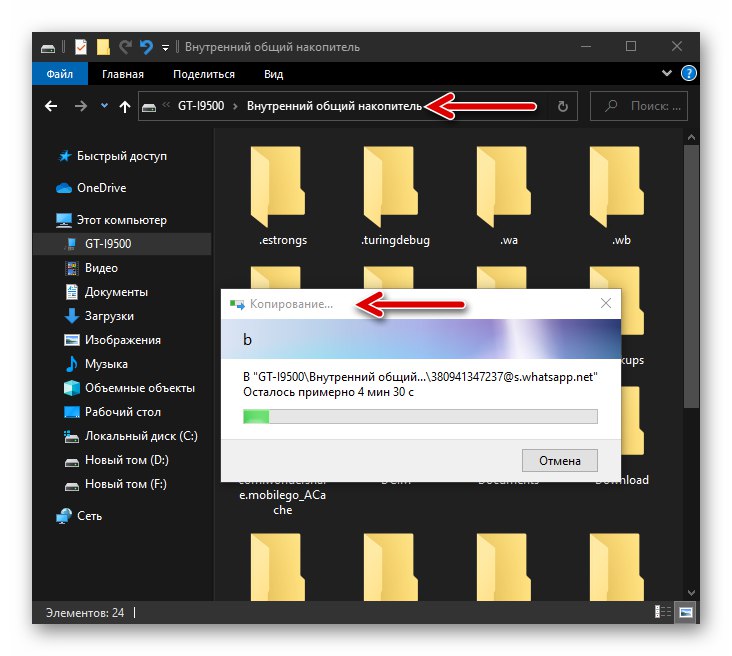Refresh the folder with the refresh icon
The height and width of the screenshot is (656, 732).
tap(563, 106)
